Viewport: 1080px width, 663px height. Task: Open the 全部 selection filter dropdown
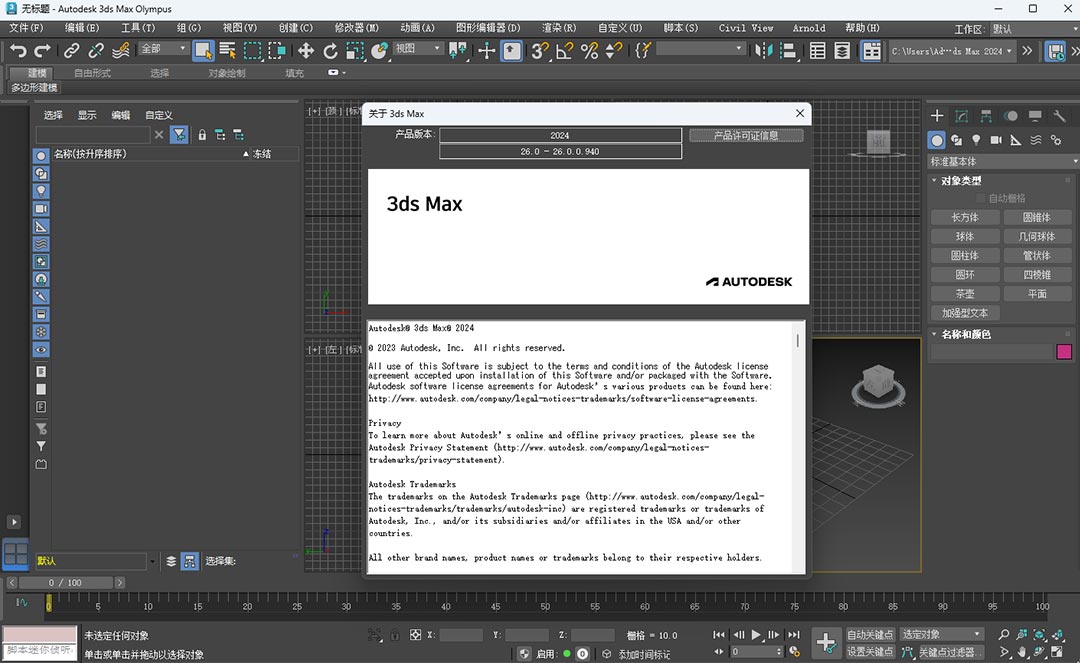(x=162, y=49)
